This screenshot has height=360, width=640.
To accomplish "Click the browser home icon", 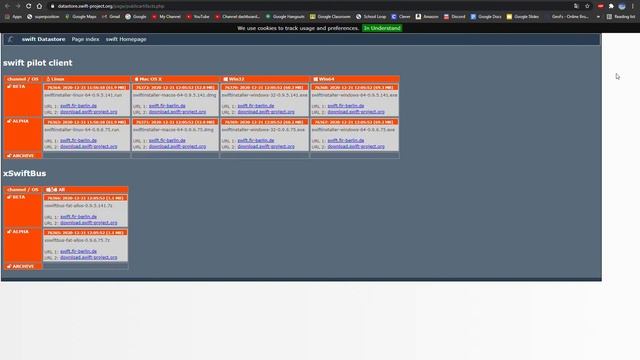I will point(39,6).
